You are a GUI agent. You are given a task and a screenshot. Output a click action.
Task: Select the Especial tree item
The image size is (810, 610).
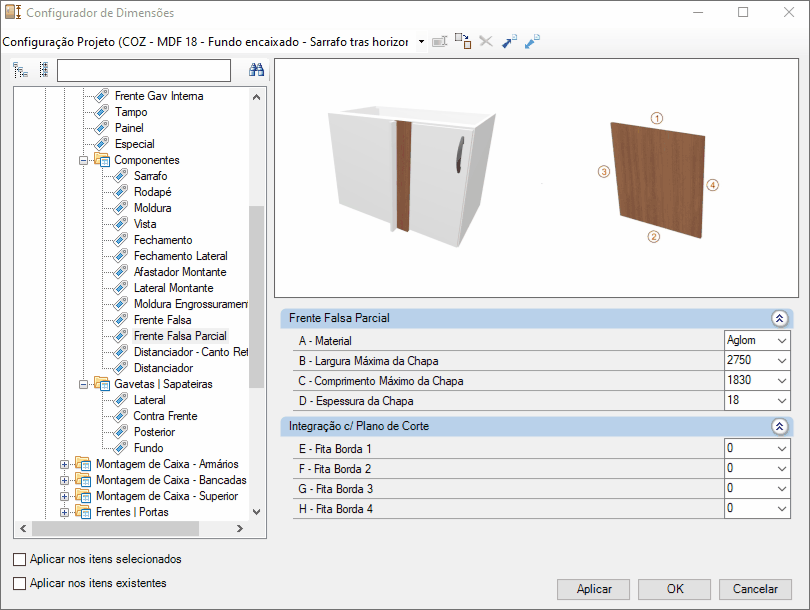click(x=134, y=144)
